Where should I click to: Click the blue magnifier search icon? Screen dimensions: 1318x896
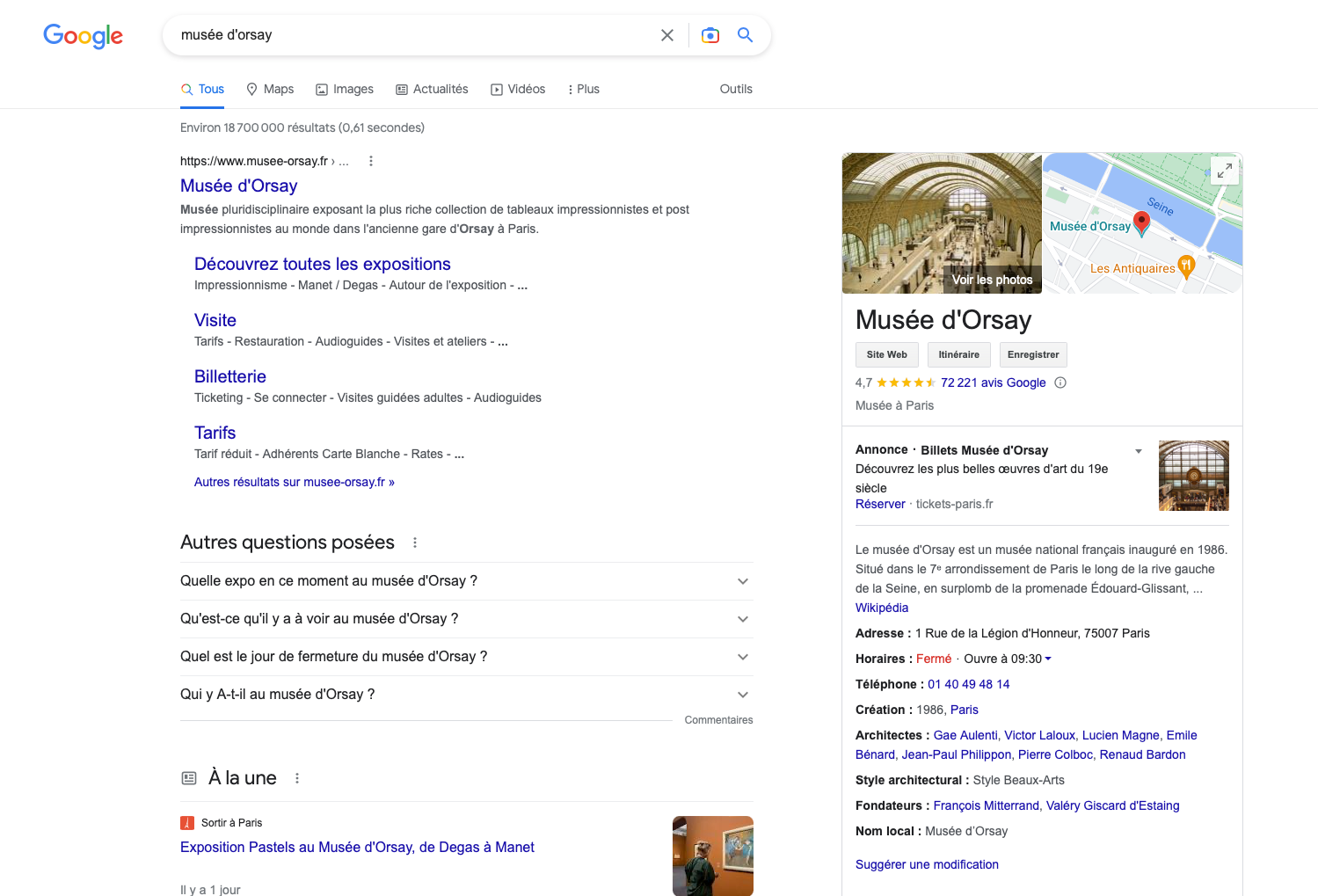[745, 35]
